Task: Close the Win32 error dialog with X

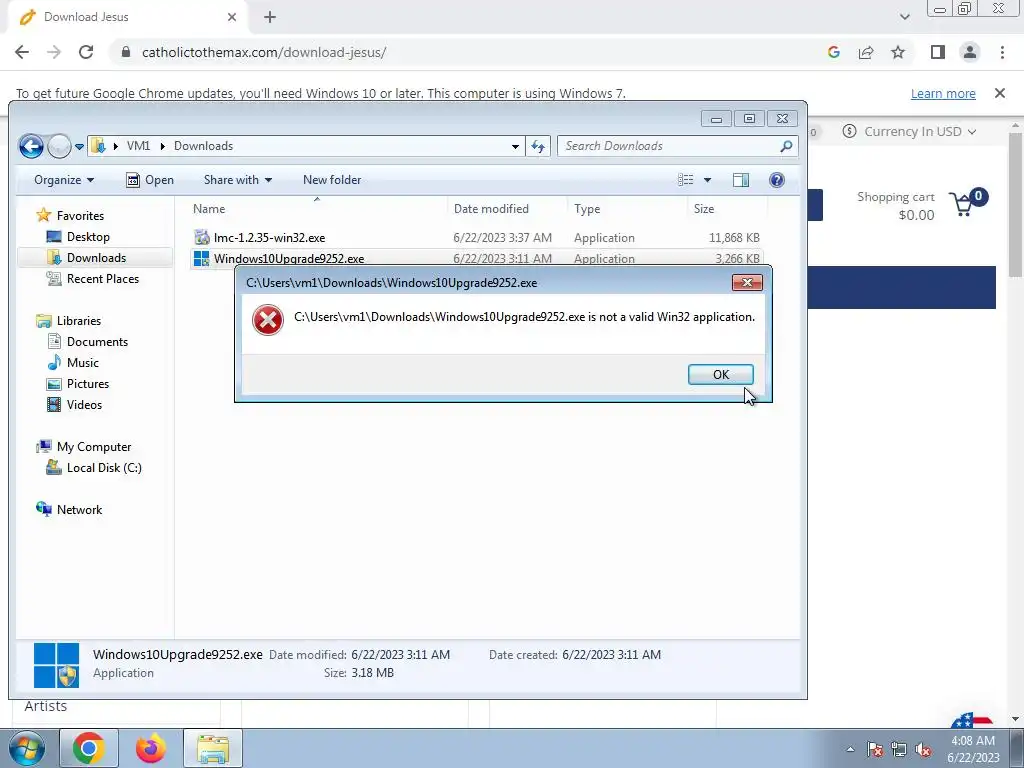Action: [x=747, y=282]
